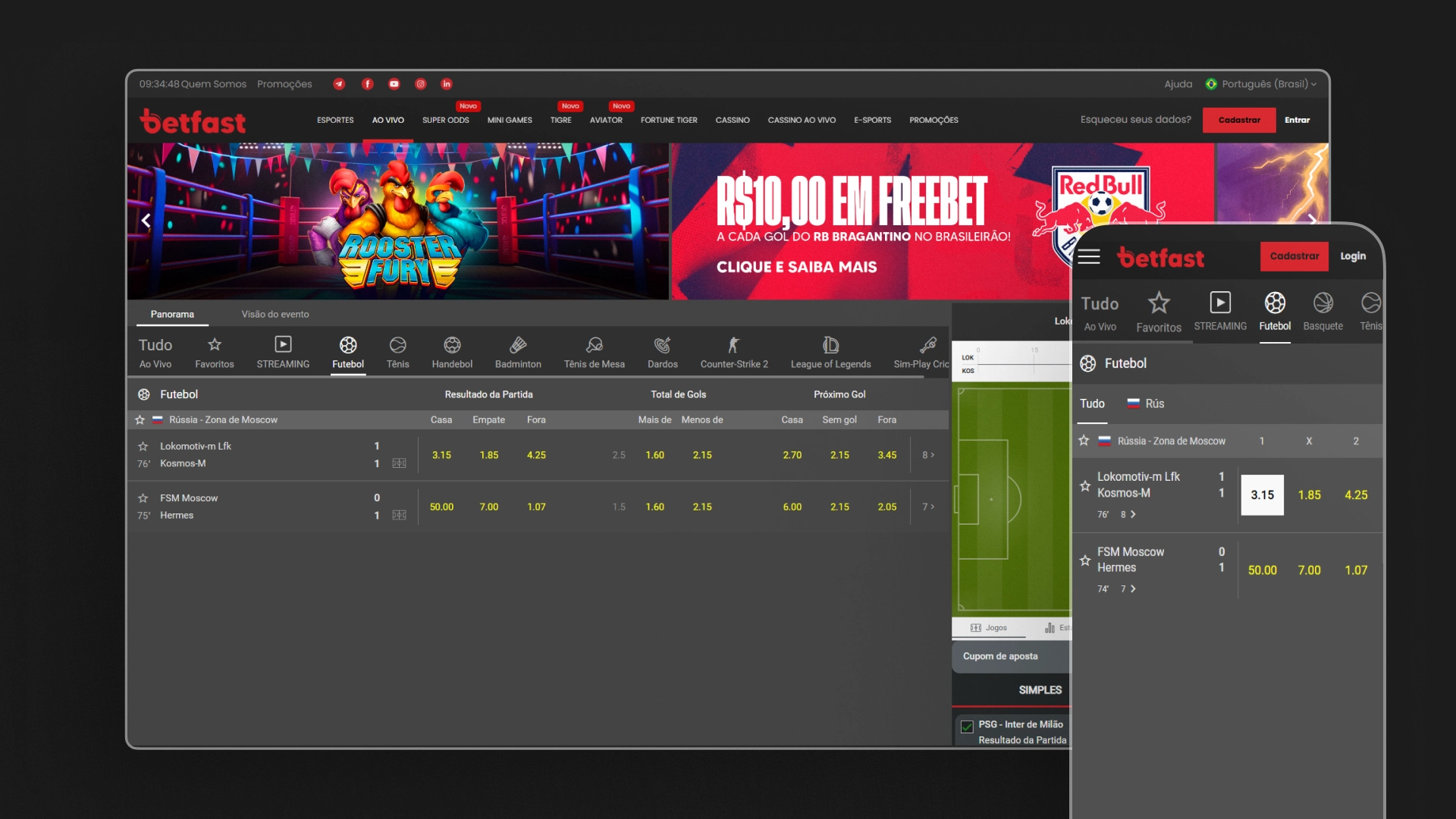This screenshot has height=819, width=1456.
Task: Open the Telegram social icon
Action: 339,84
